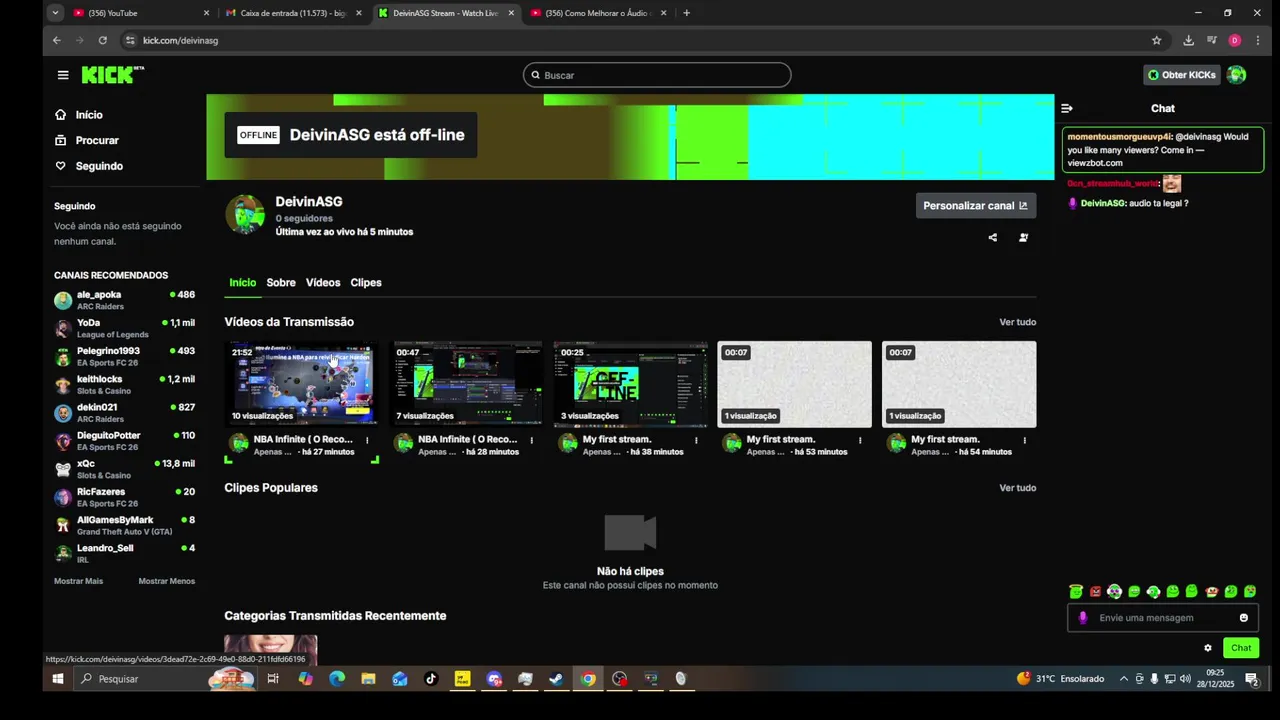Open the 21:52 NBA Infinite video thumbnail
Viewport: 1280px width, 720px height.
(303, 384)
